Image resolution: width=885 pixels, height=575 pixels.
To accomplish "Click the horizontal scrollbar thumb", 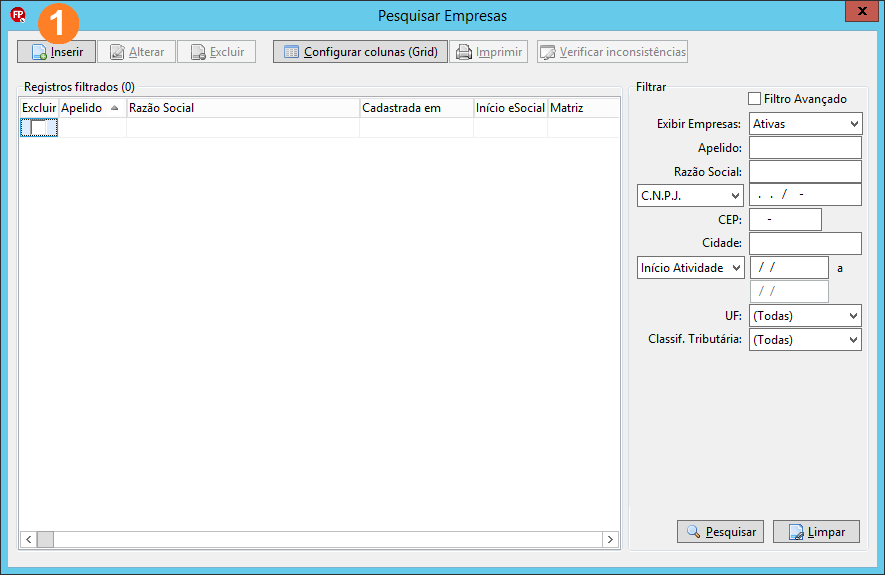I will pyautogui.click(x=45, y=539).
